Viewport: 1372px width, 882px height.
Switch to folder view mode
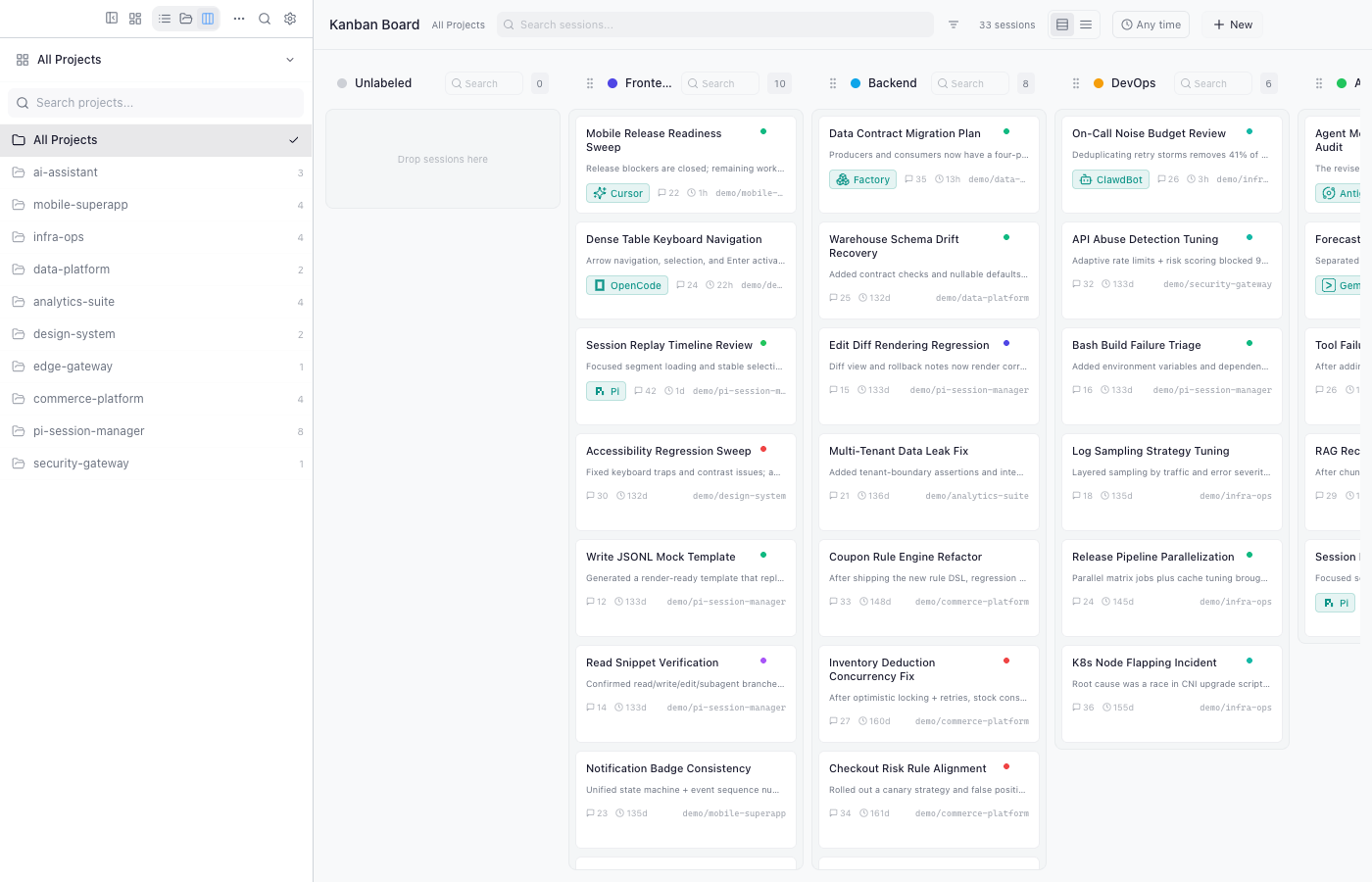click(186, 19)
